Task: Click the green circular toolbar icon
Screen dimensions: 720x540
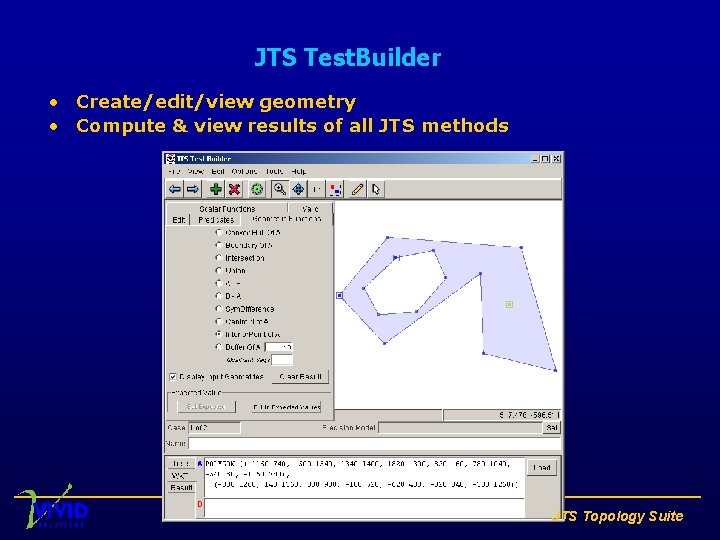Action: pos(257,189)
